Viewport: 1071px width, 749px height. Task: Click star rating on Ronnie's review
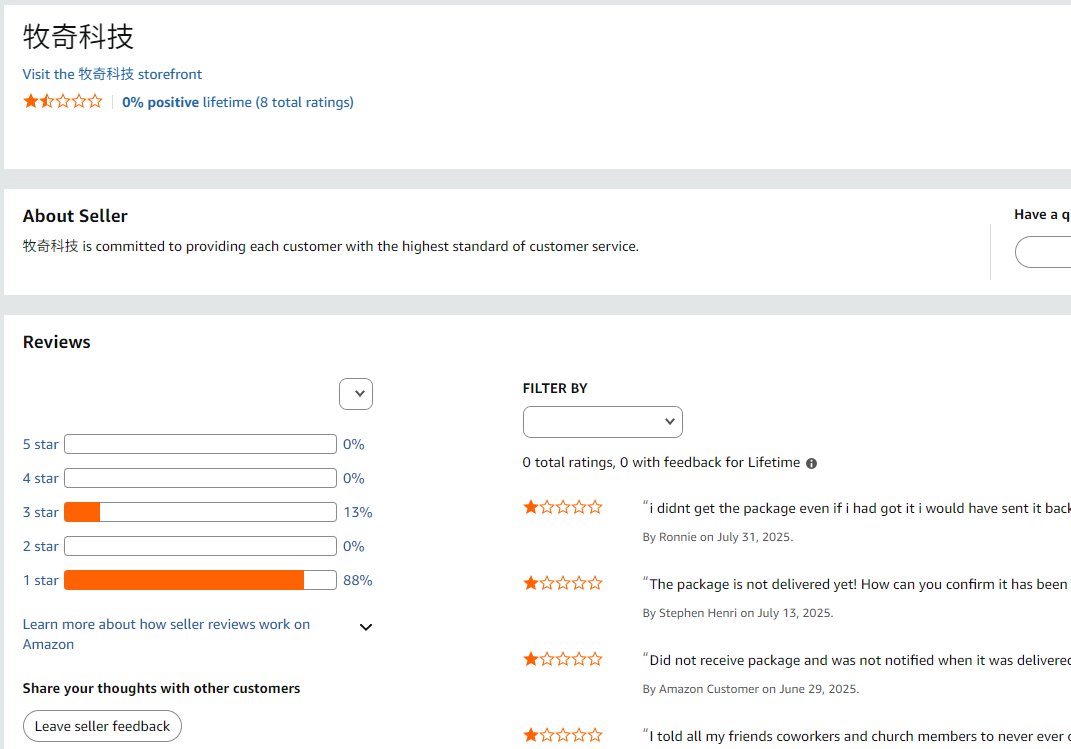click(563, 507)
